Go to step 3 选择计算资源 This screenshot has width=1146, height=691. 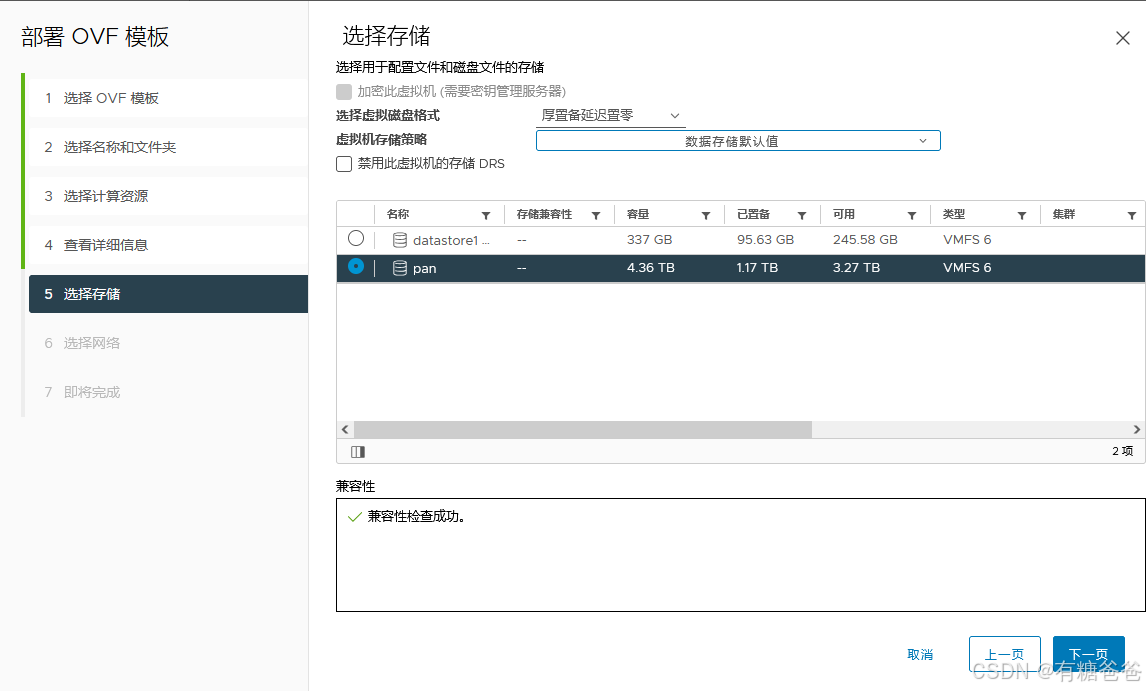coord(168,196)
